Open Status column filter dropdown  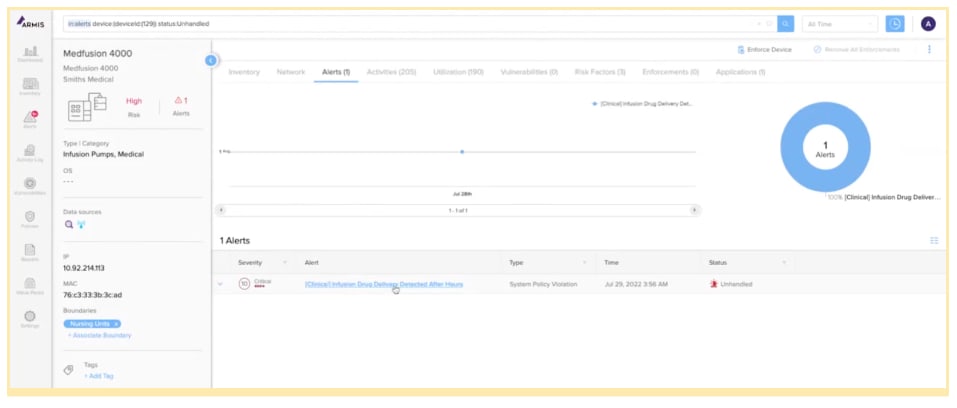point(784,263)
